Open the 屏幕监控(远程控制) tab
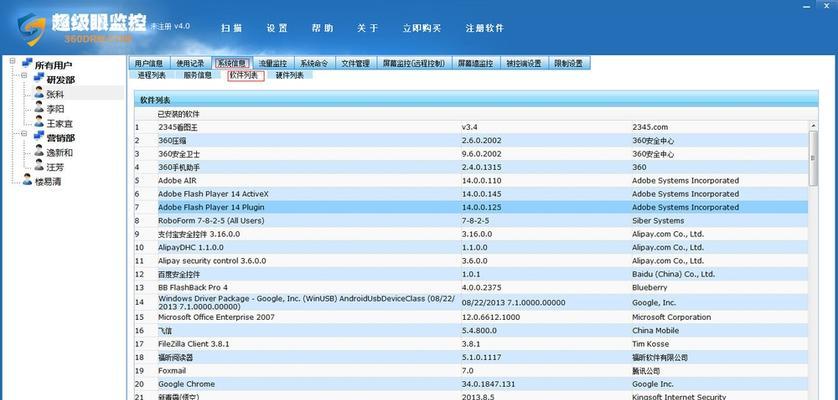This screenshot has height=400, width=838. pyautogui.click(x=414, y=63)
